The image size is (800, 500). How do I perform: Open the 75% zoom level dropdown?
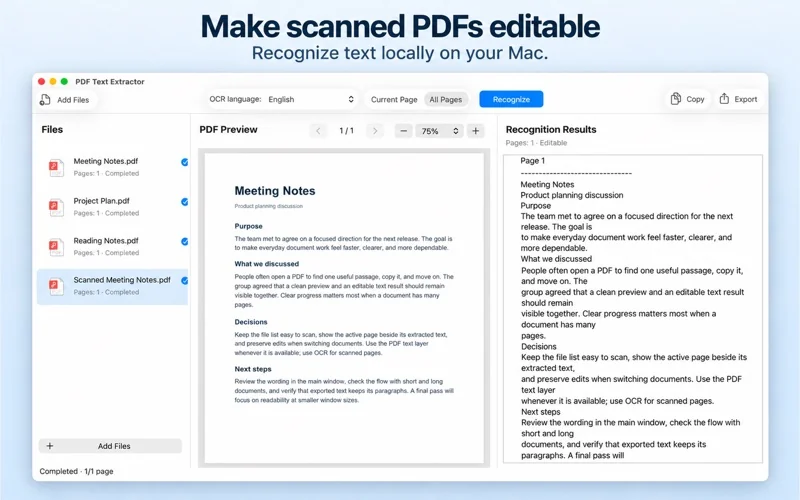[439, 131]
